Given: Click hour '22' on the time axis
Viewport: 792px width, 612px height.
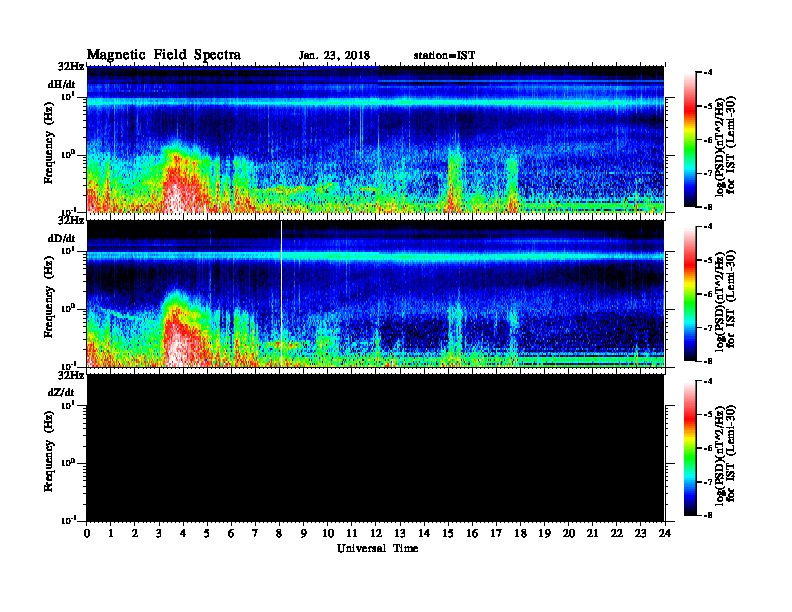Looking at the screenshot, I should (617, 534).
